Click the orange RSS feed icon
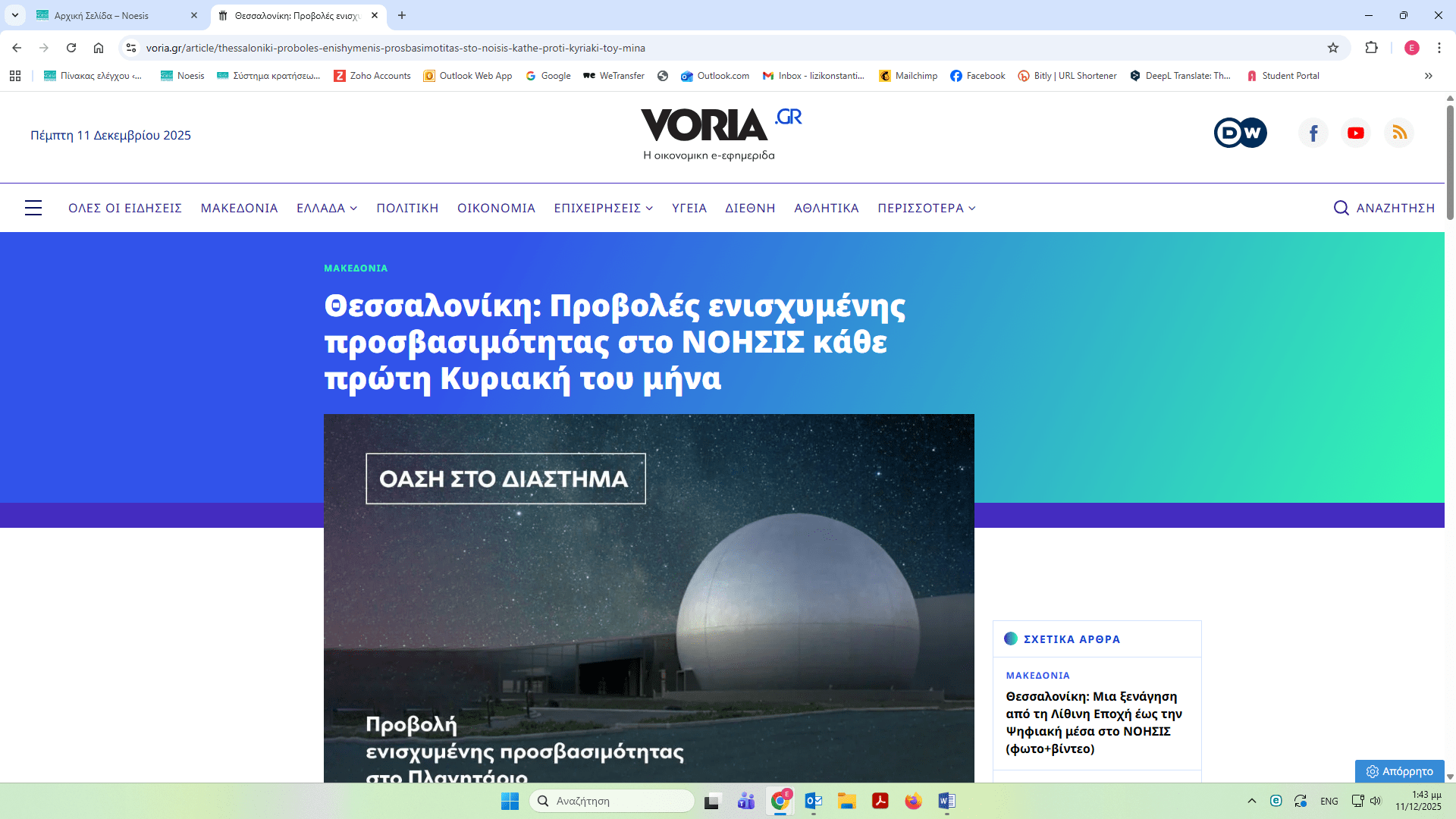This screenshot has height=819, width=1456. click(x=1399, y=133)
